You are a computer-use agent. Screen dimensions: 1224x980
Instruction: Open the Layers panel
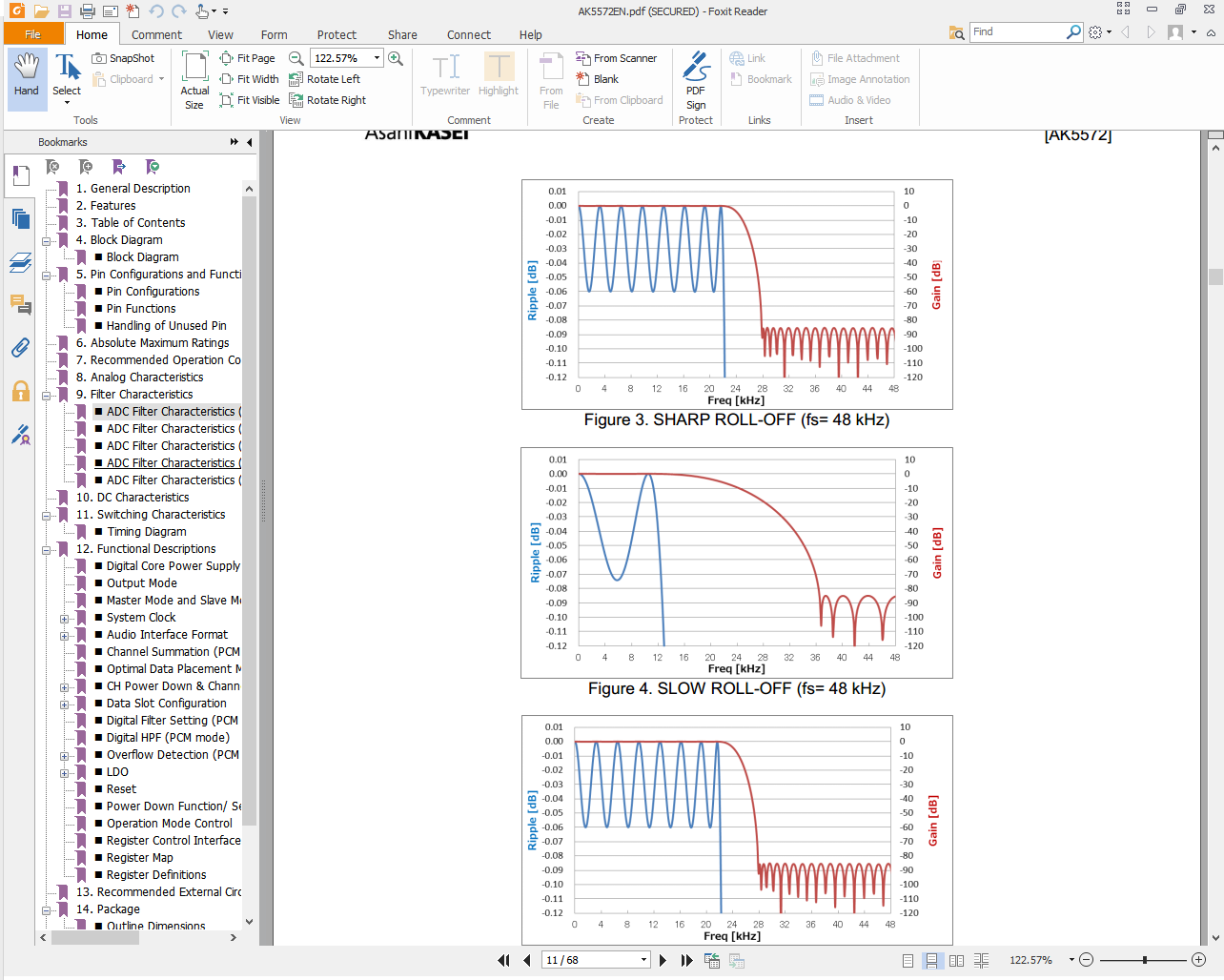[20, 262]
